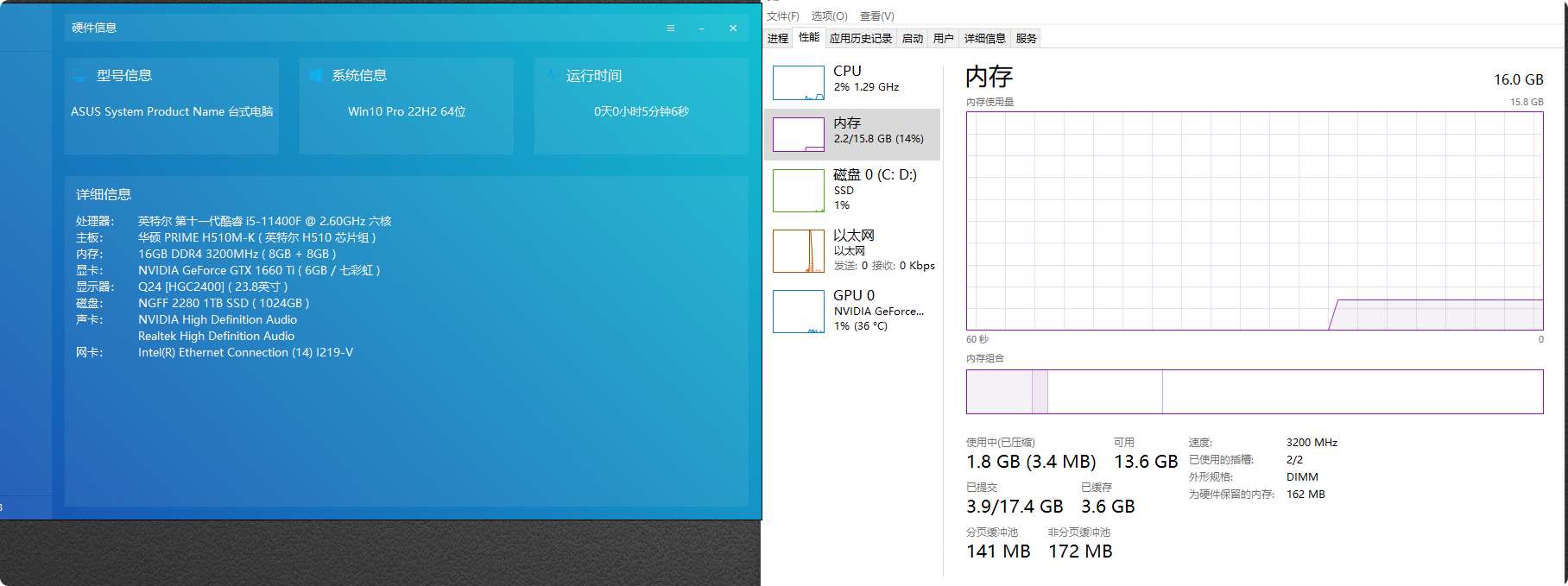Switch to the 性能 tab
The height and width of the screenshot is (586, 1568).
point(809,37)
